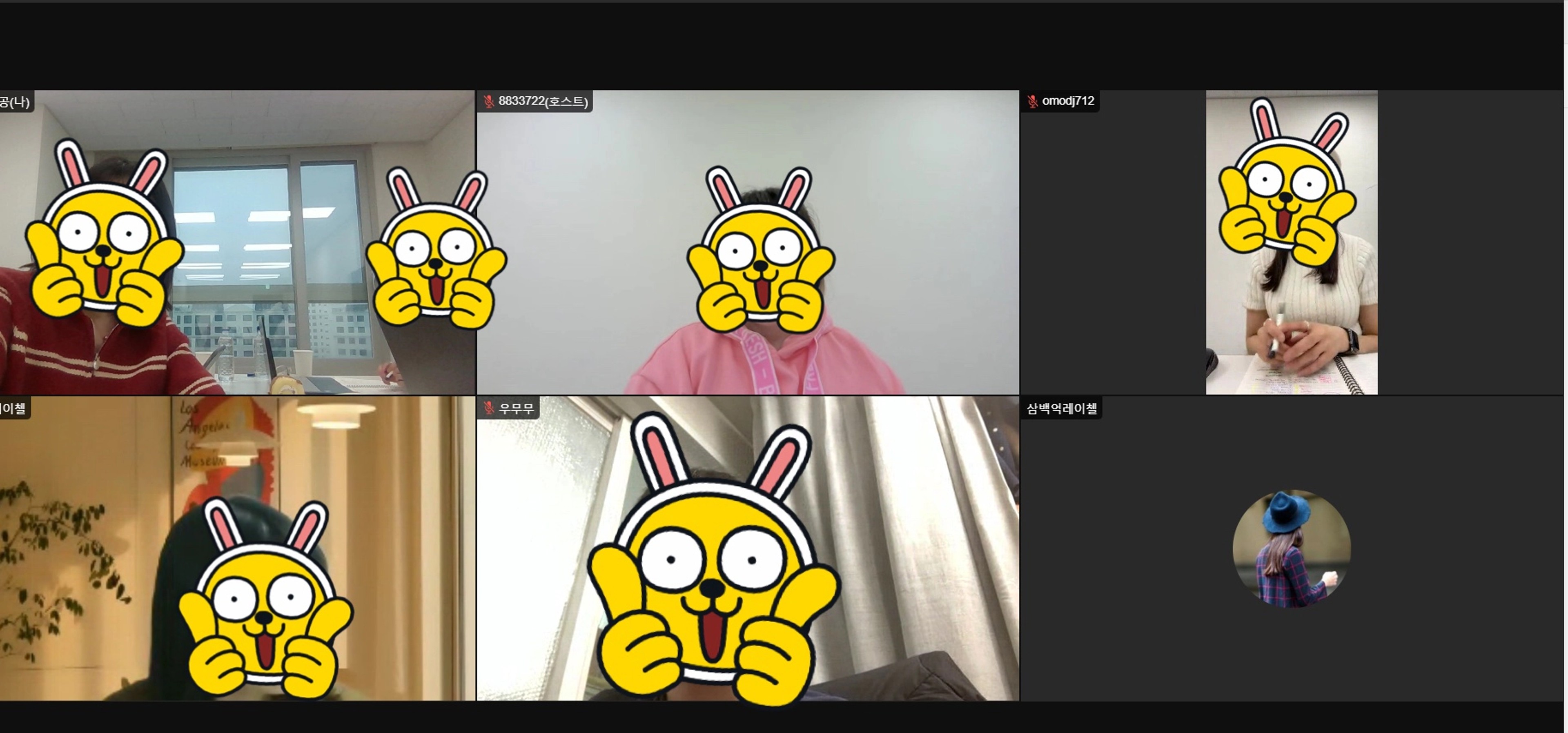Click the 삼백억레이첼 name label
The width and height of the screenshot is (1568, 733).
point(1062,409)
